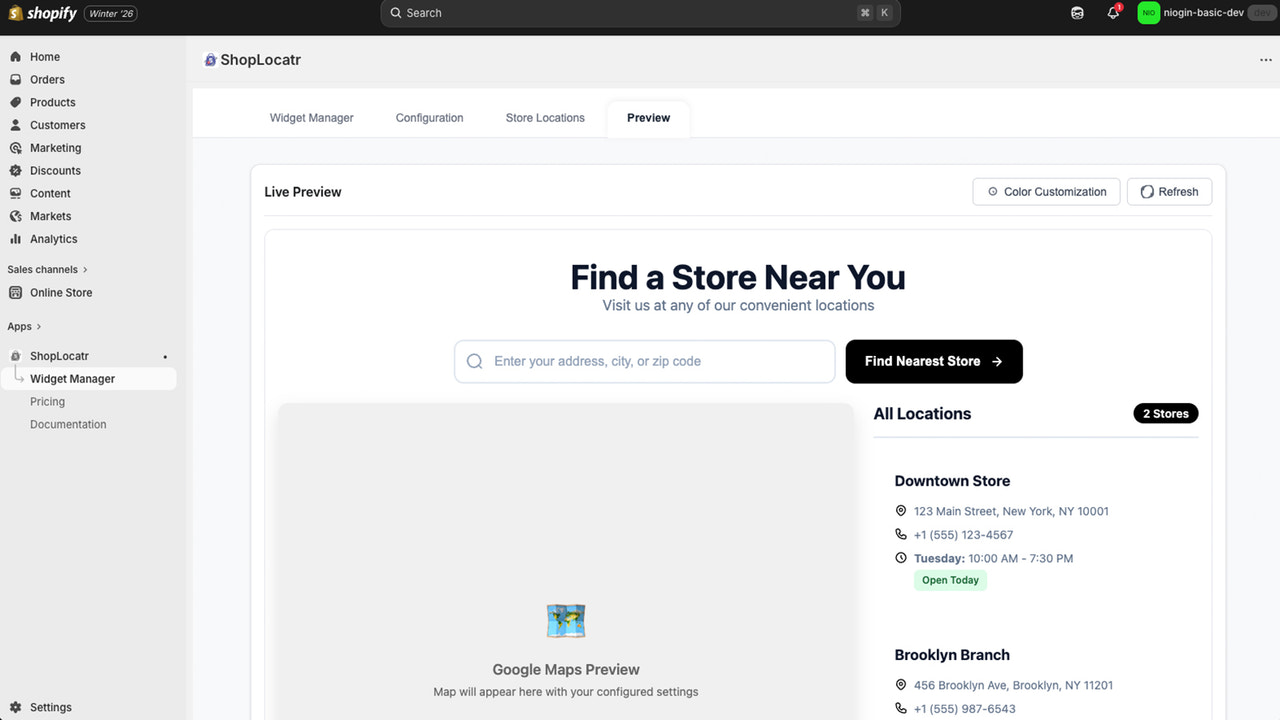
Task: Click the Refresh button
Action: coord(1169,192)
